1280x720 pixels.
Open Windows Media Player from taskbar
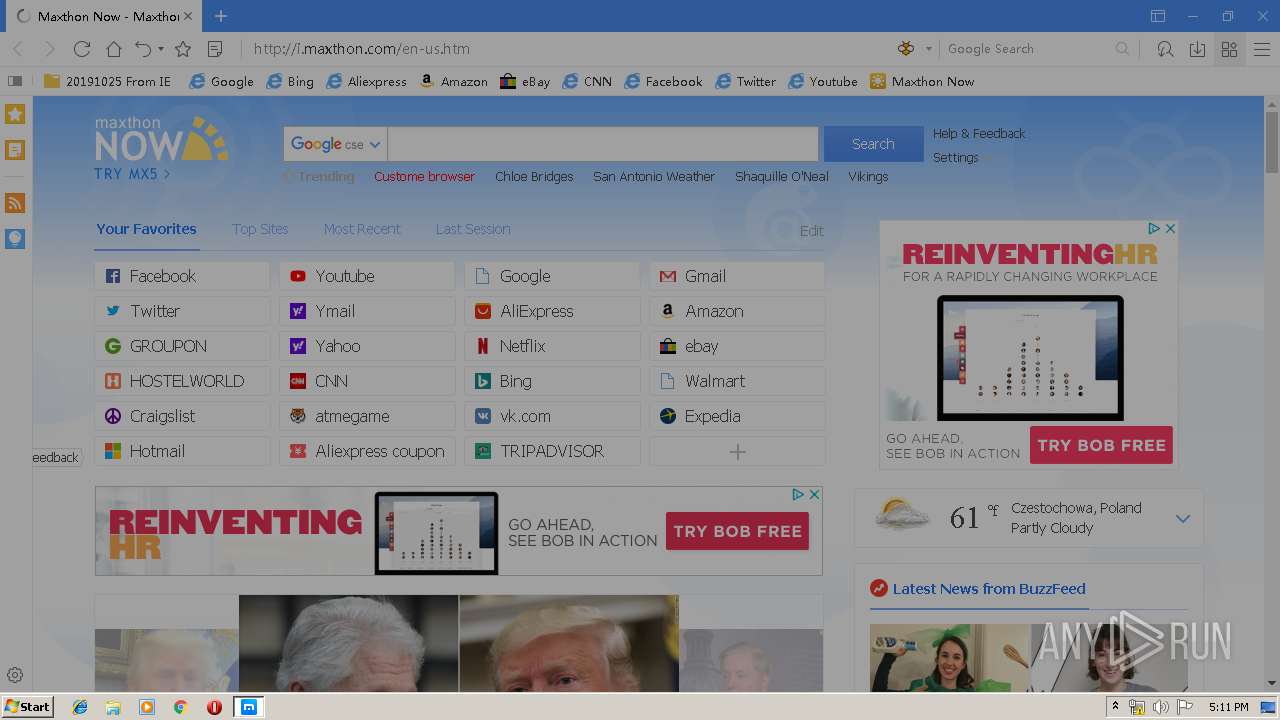tap(147, 707)
